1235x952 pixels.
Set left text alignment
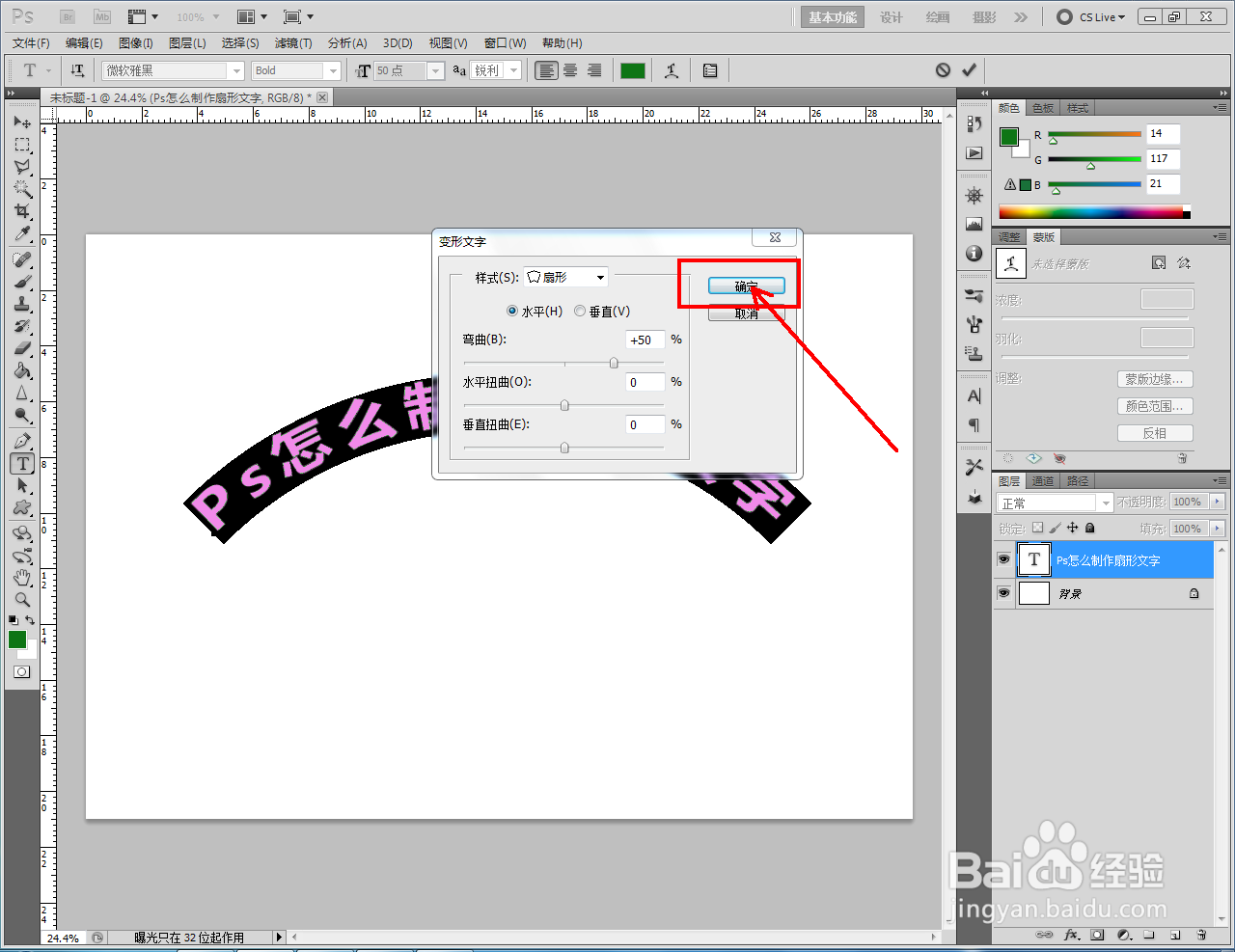[x=546, y=70]
